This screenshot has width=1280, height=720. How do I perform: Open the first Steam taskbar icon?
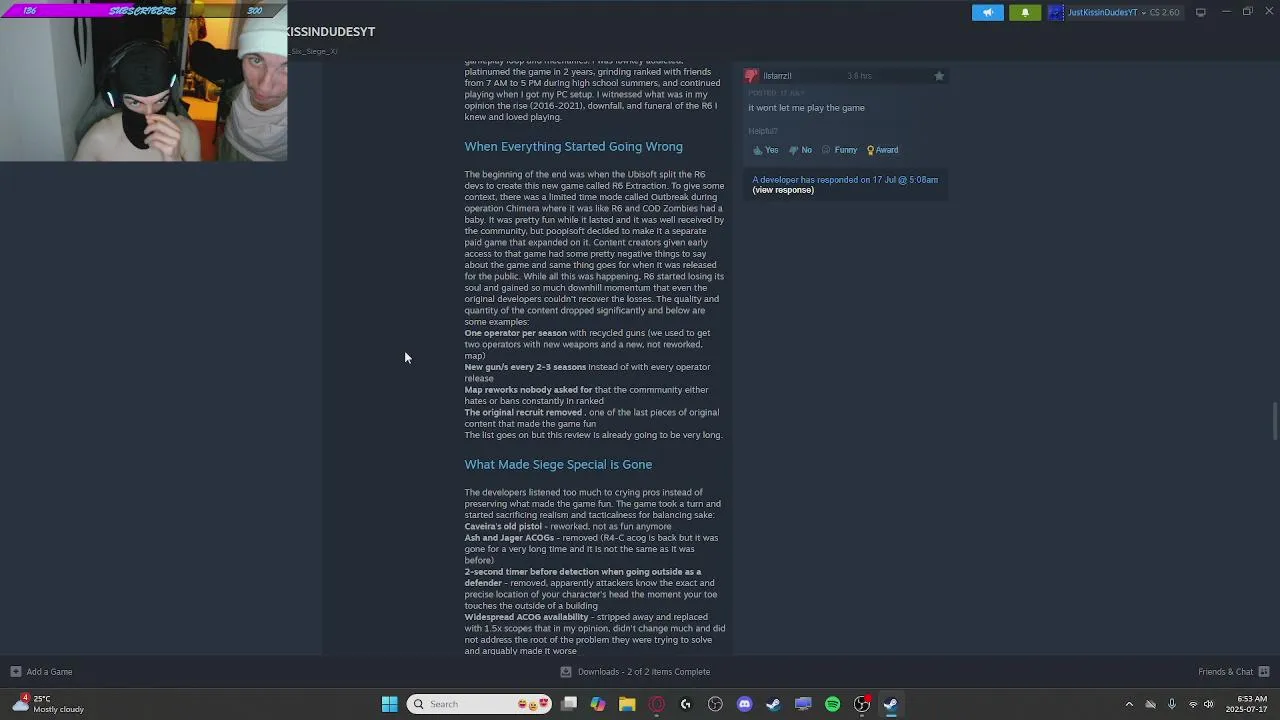tap(773, 704)
